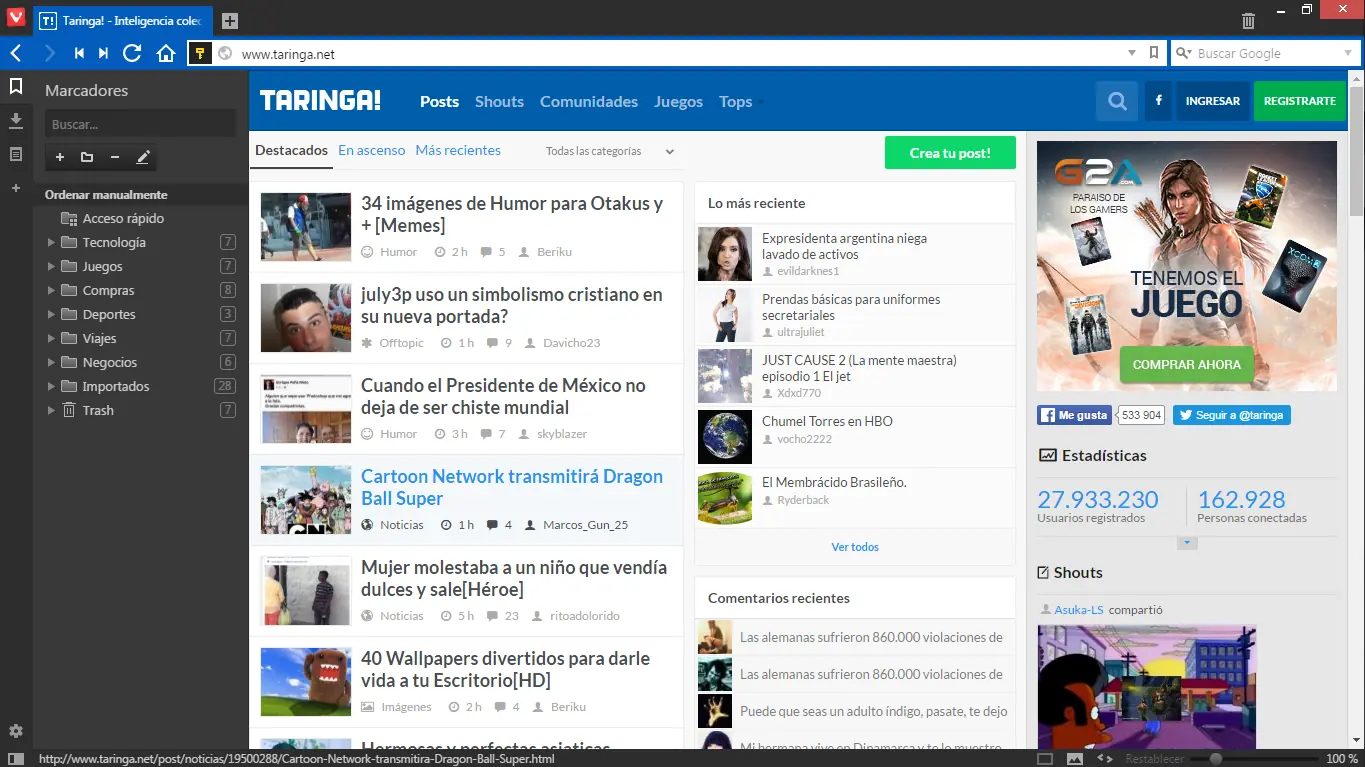Viewport: 1365px width, 767px height.
Task: Add a new bookmark with plus button
Action: 60,157
